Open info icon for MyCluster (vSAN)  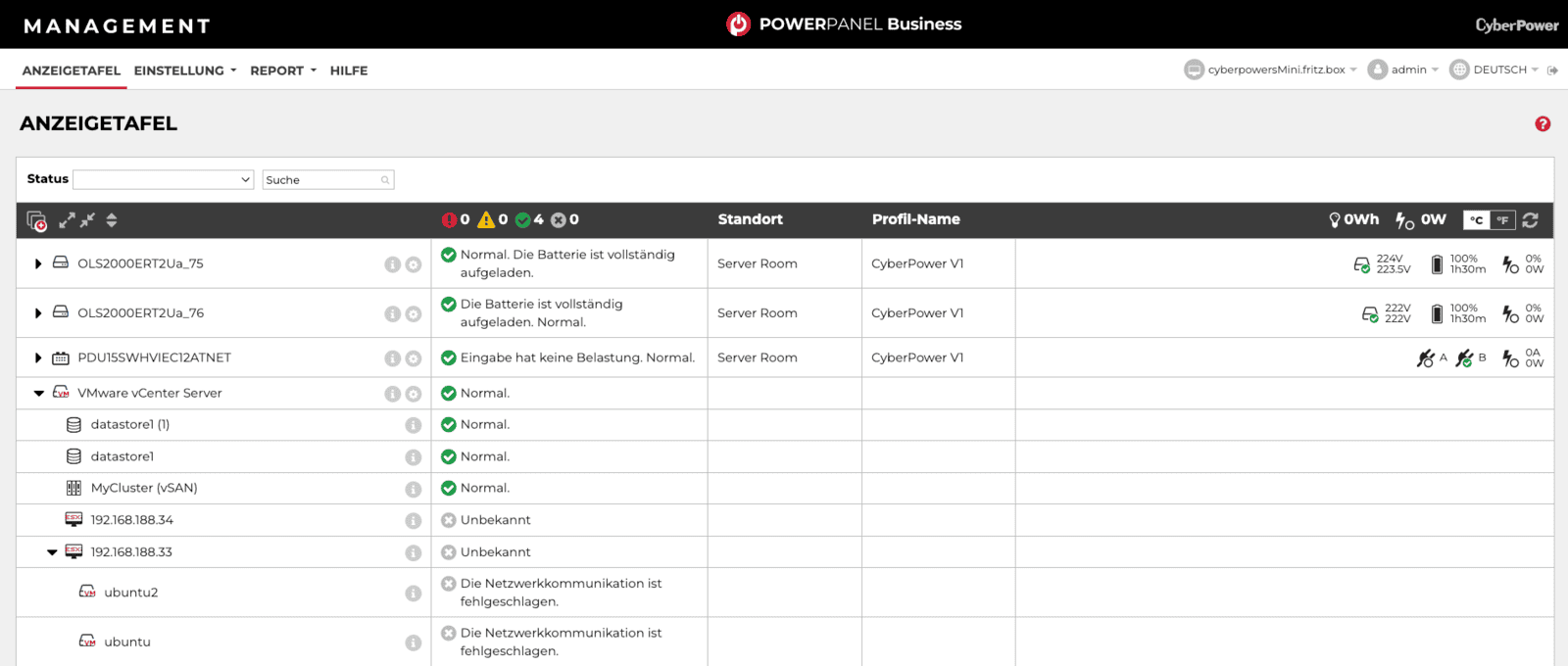[x=414, y=489]
